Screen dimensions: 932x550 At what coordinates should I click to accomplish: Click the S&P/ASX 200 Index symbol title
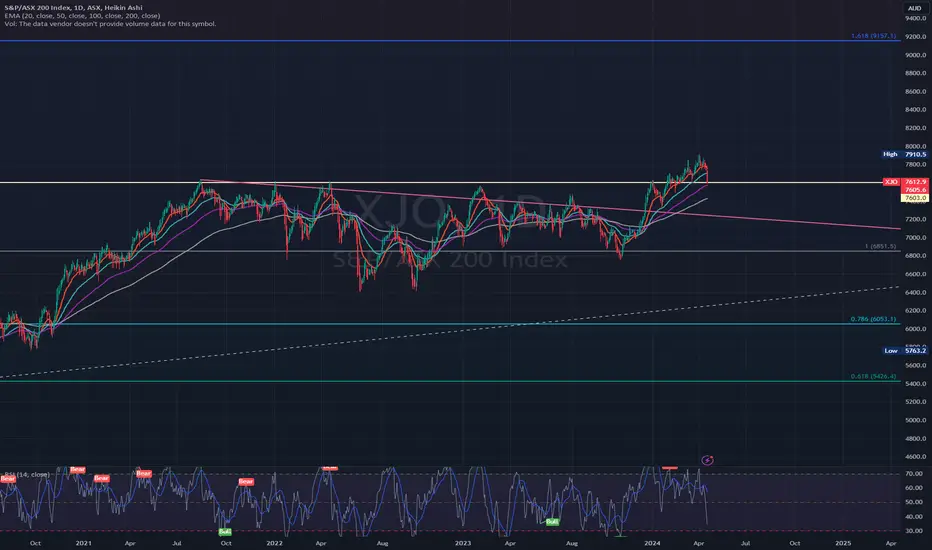[73, 8]
